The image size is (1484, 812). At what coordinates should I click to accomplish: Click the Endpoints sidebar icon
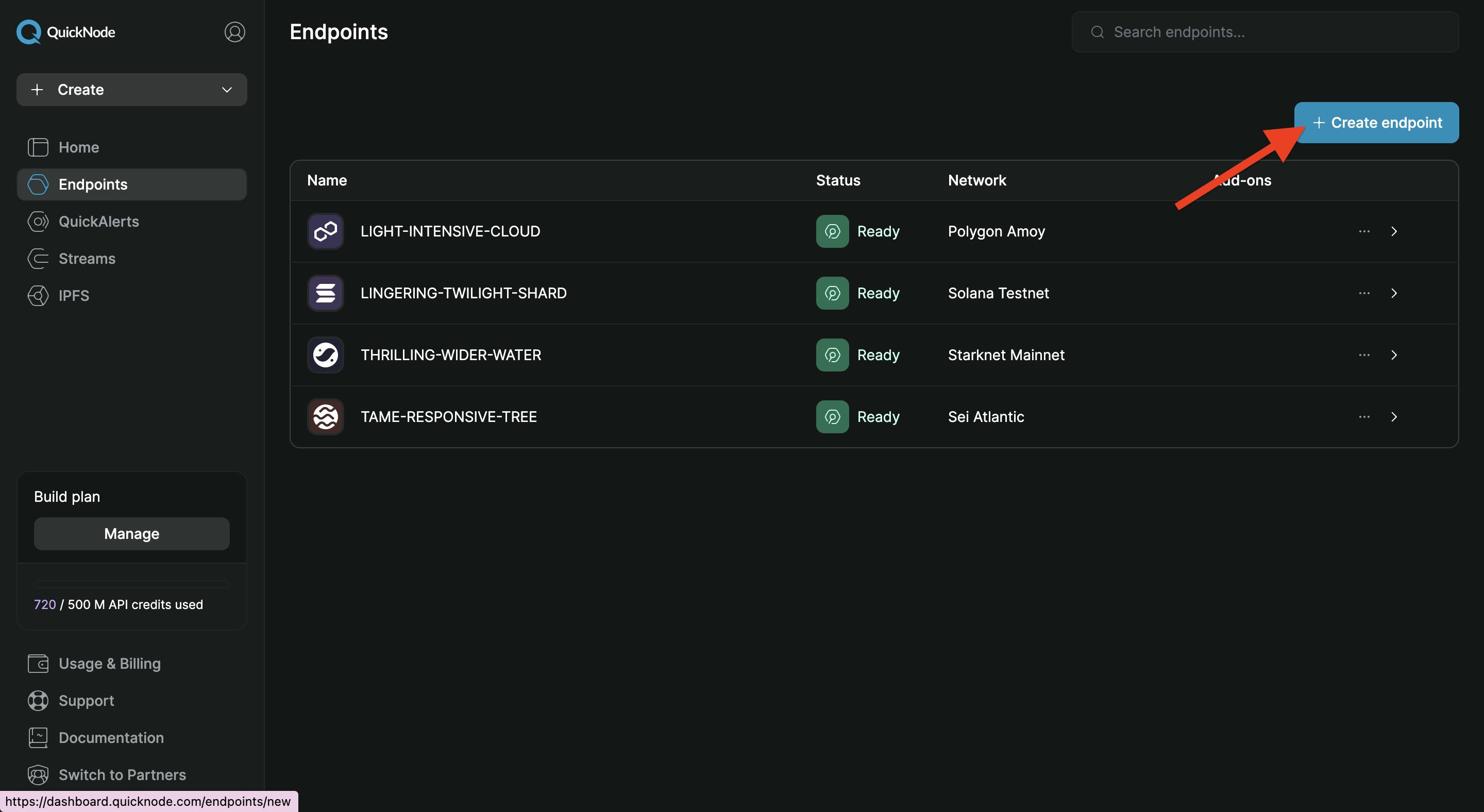pos(38,184)
